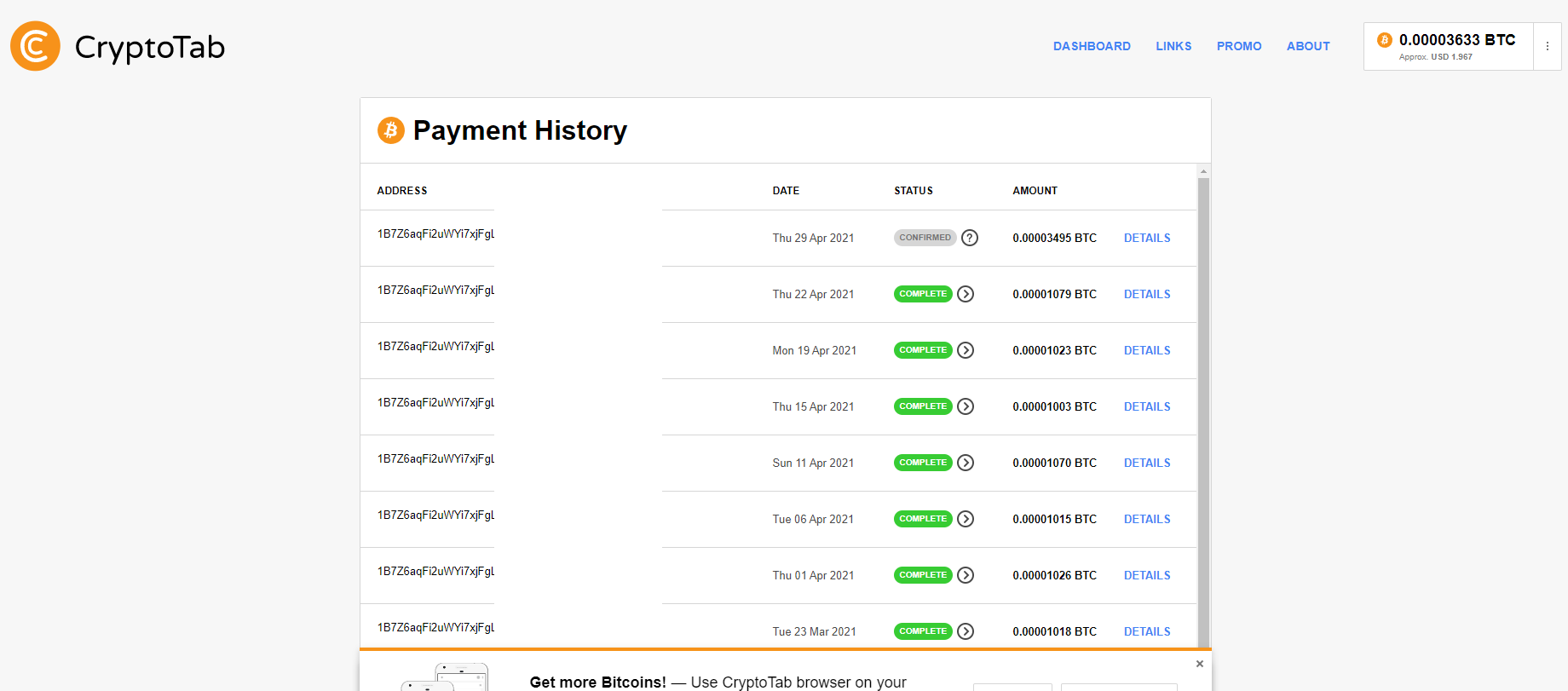Click COMPLETE badge for Mon 19 Apr 2021
The height and width of the screenshot is (691, 1568).
point(923,350)
